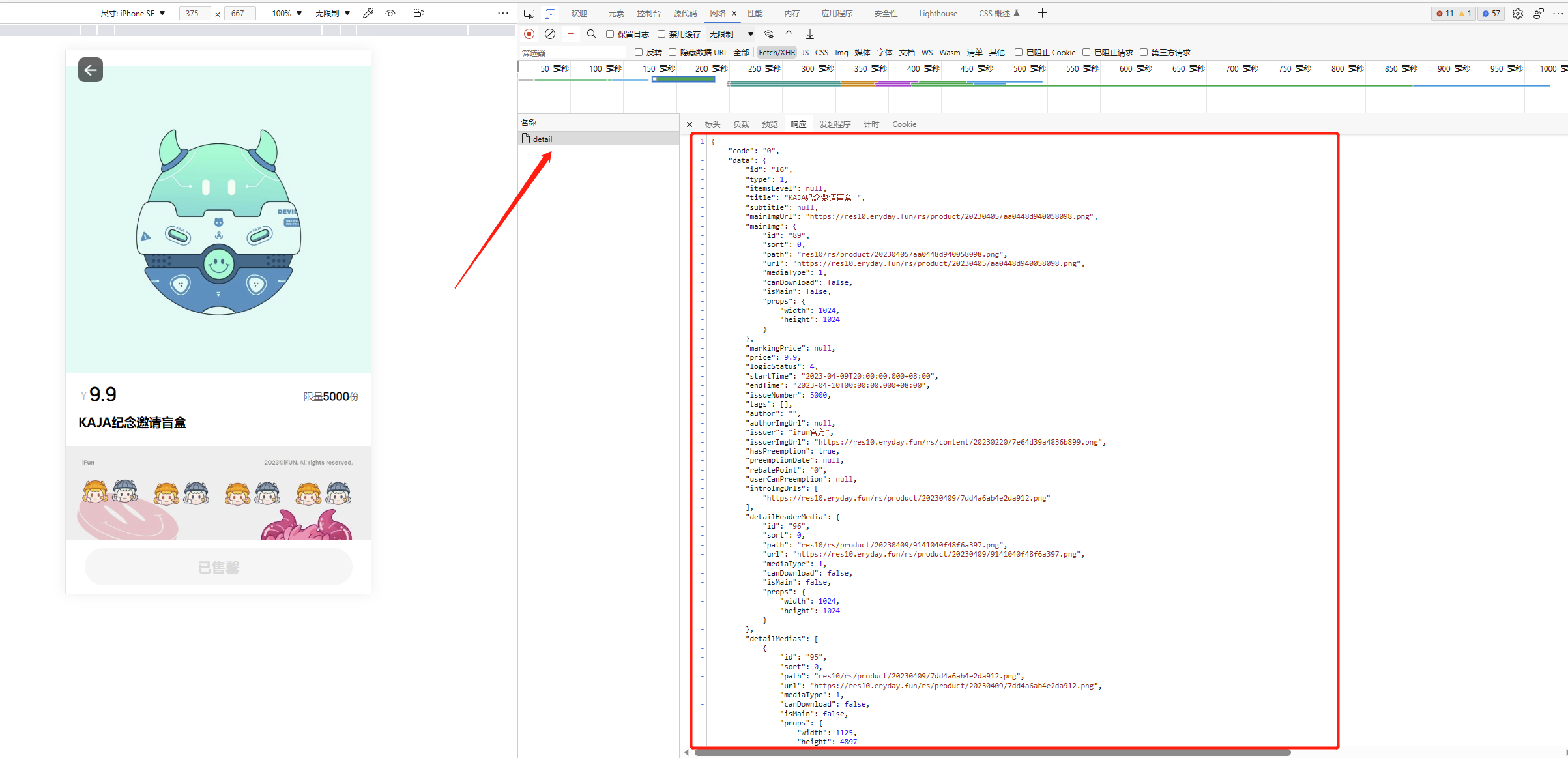Filter requests by 全部 type

pyautogui.click(x=741, y=53)
